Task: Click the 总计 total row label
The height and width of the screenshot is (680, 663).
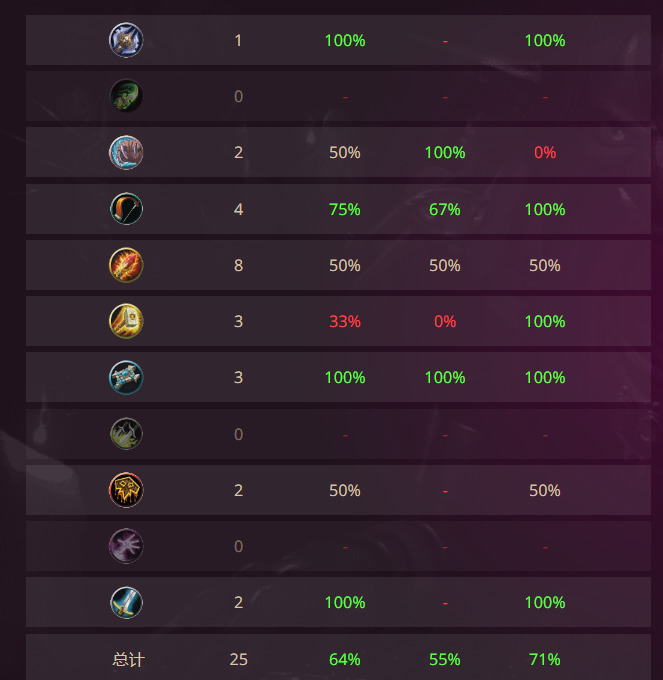Action: pyautogui.click(x=128, y=659)
